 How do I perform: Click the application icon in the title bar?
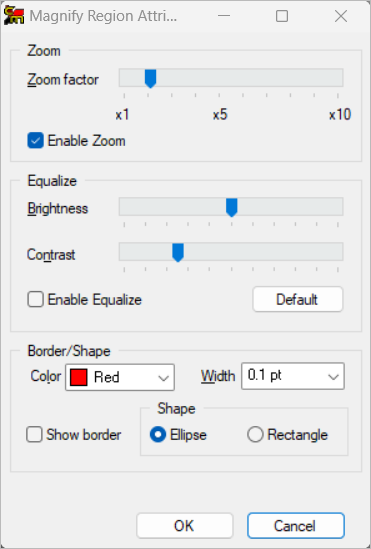point(14,16)
